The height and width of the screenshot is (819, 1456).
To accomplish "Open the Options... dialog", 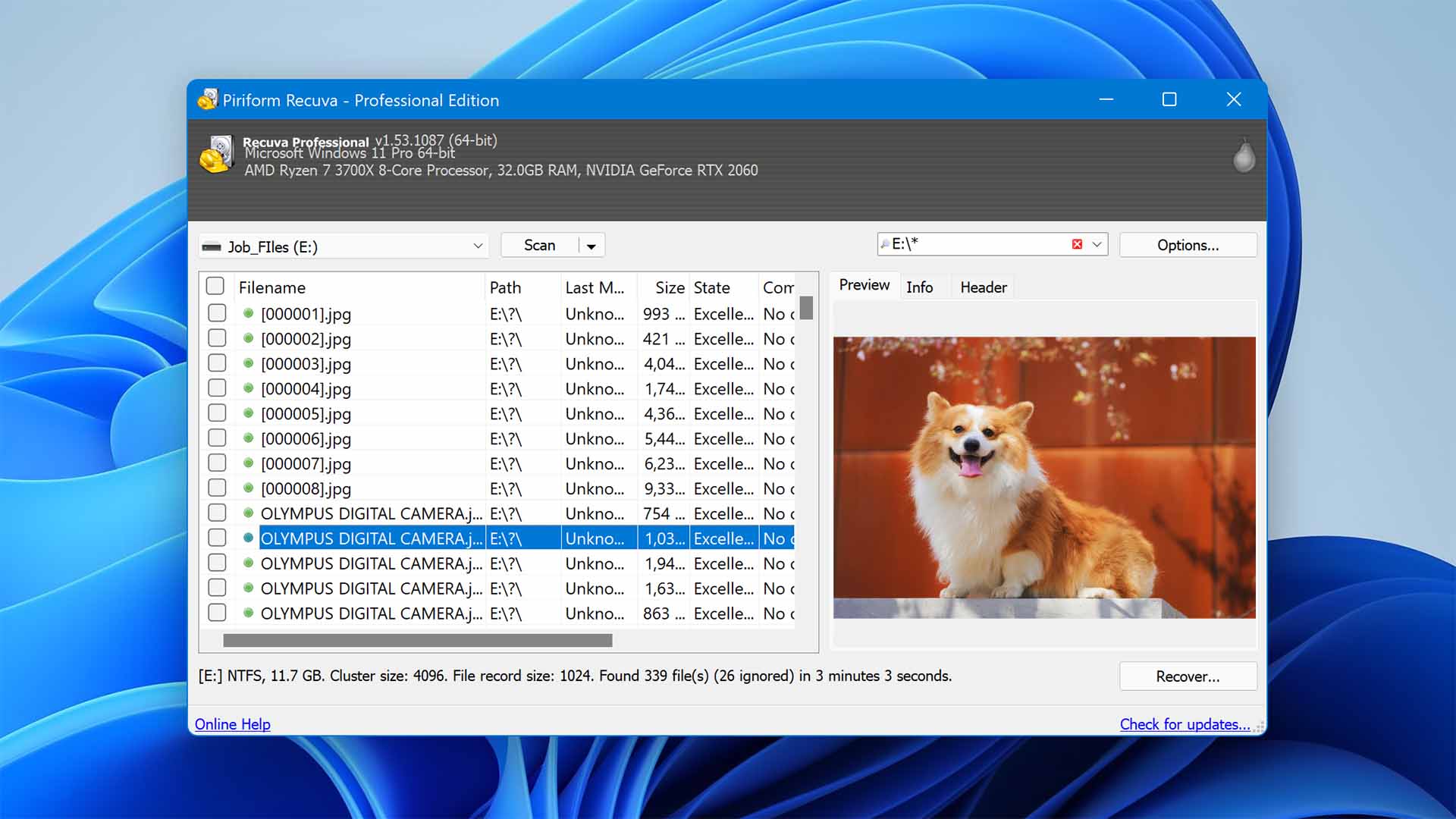I will 1188,245.
